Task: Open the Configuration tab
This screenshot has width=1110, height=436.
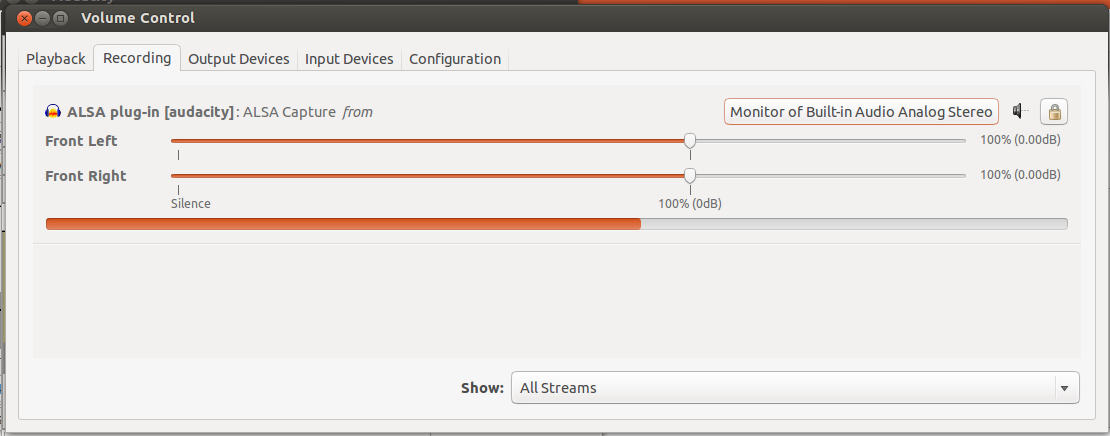Action: point(455,59)
